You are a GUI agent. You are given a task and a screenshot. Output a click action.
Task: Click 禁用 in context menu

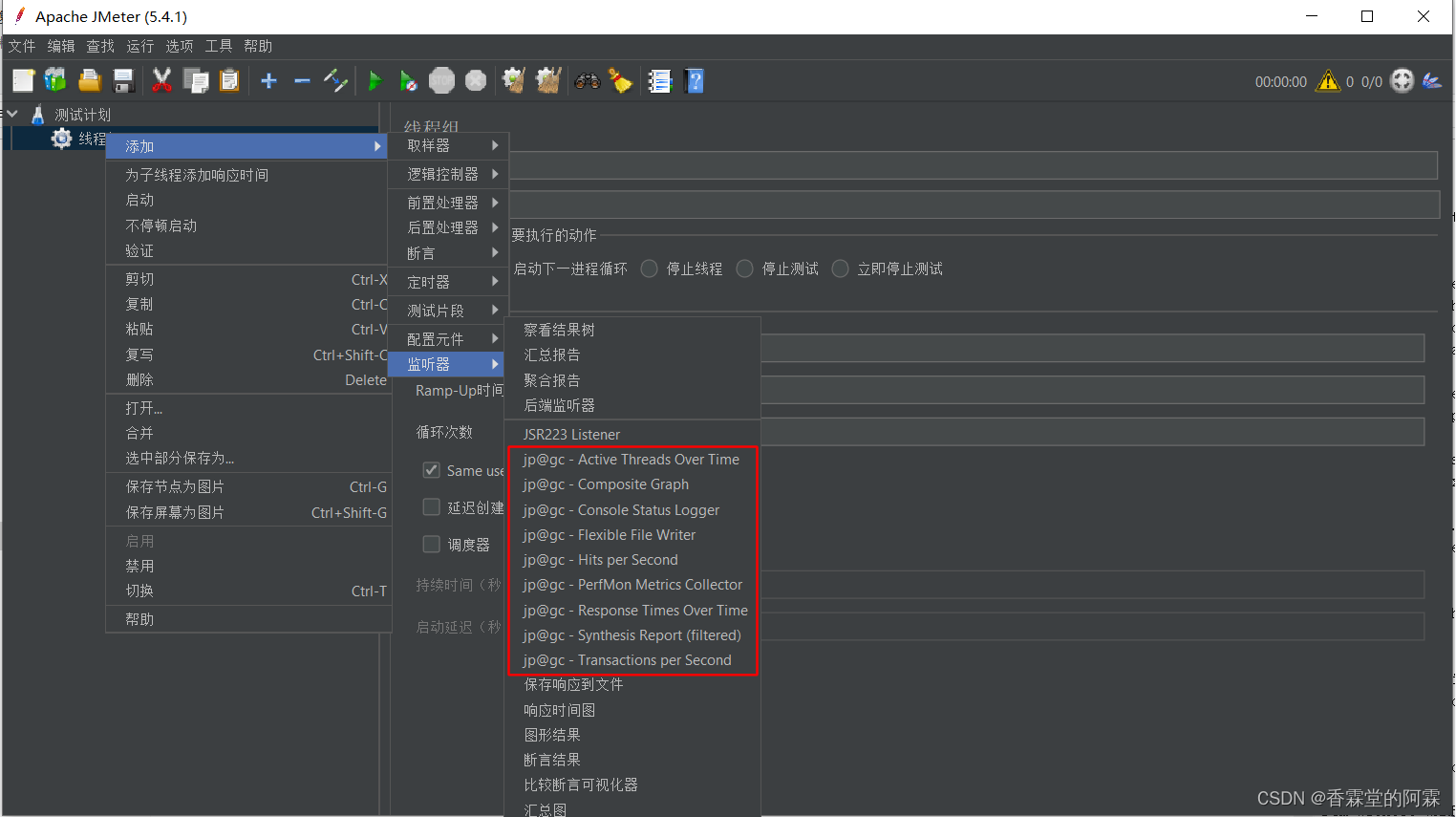[248, 566]
